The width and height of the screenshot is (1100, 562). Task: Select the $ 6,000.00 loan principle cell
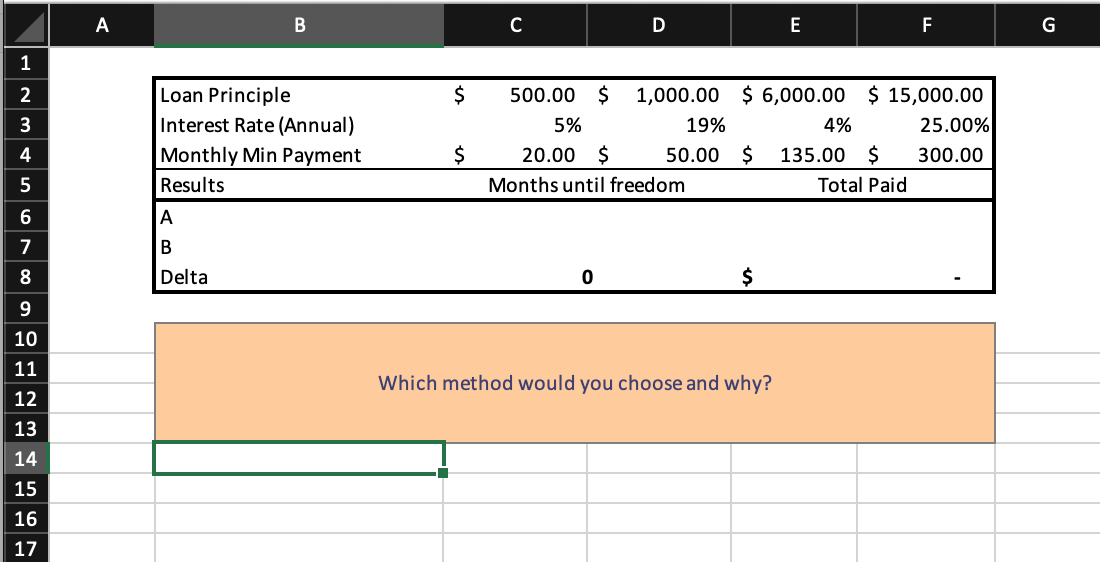pos(793,95)
